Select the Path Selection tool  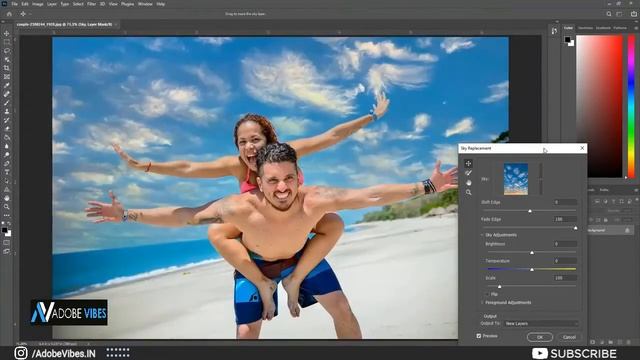[x=7, y=180]
